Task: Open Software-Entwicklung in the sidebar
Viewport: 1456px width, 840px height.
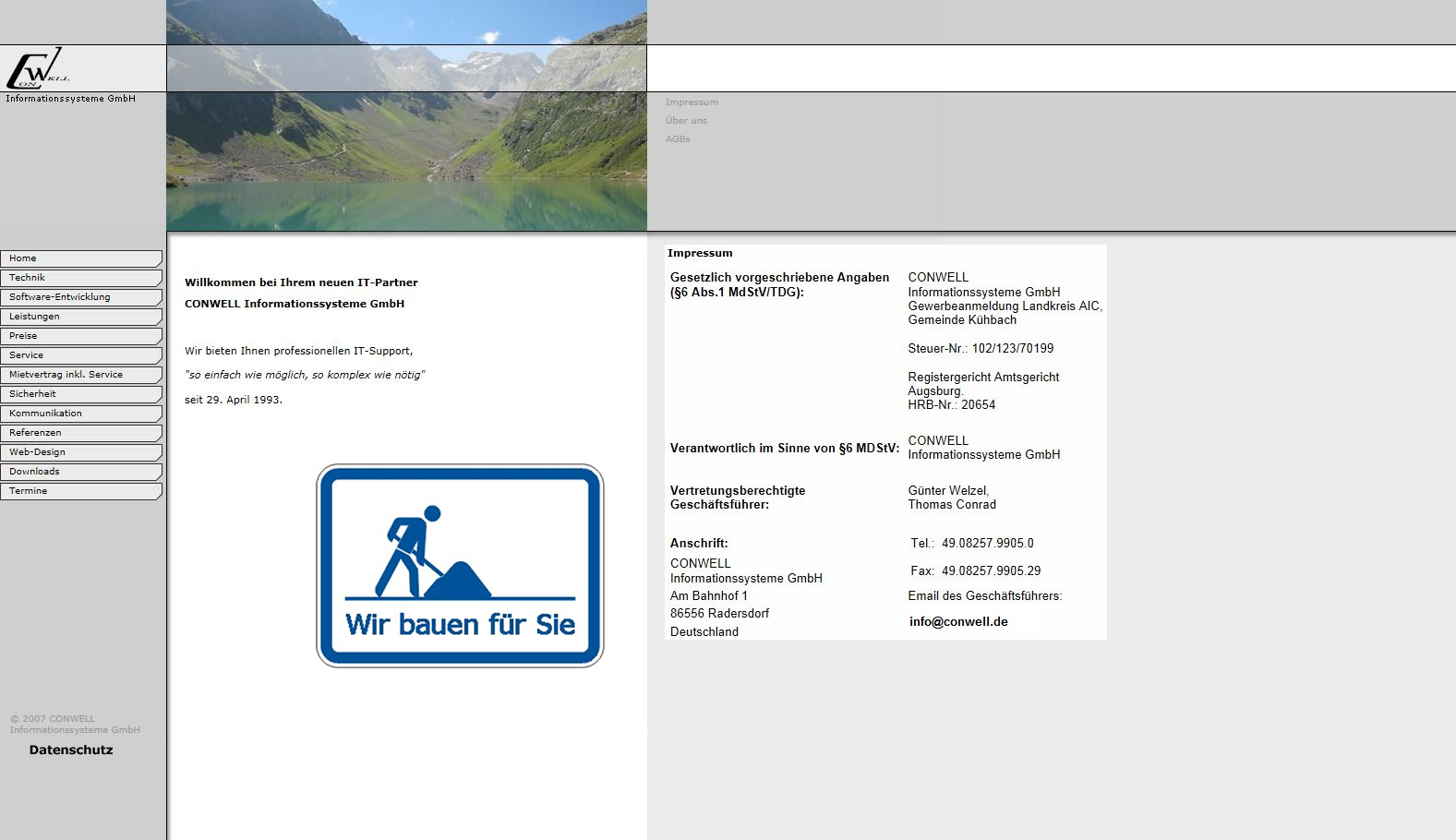Action: point(81,297)
